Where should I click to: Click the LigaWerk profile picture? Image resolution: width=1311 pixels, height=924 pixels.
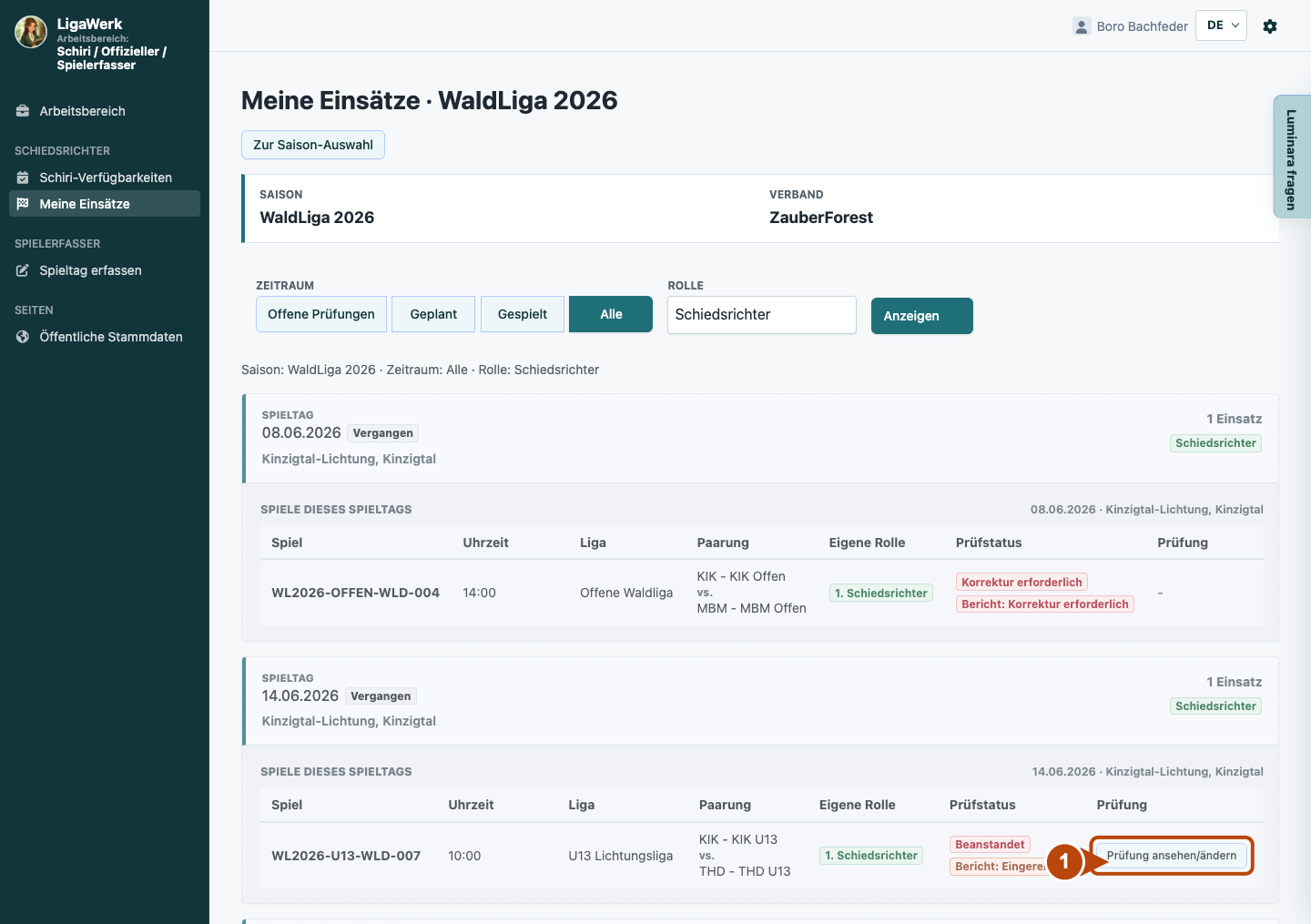[x=31, y=32]
